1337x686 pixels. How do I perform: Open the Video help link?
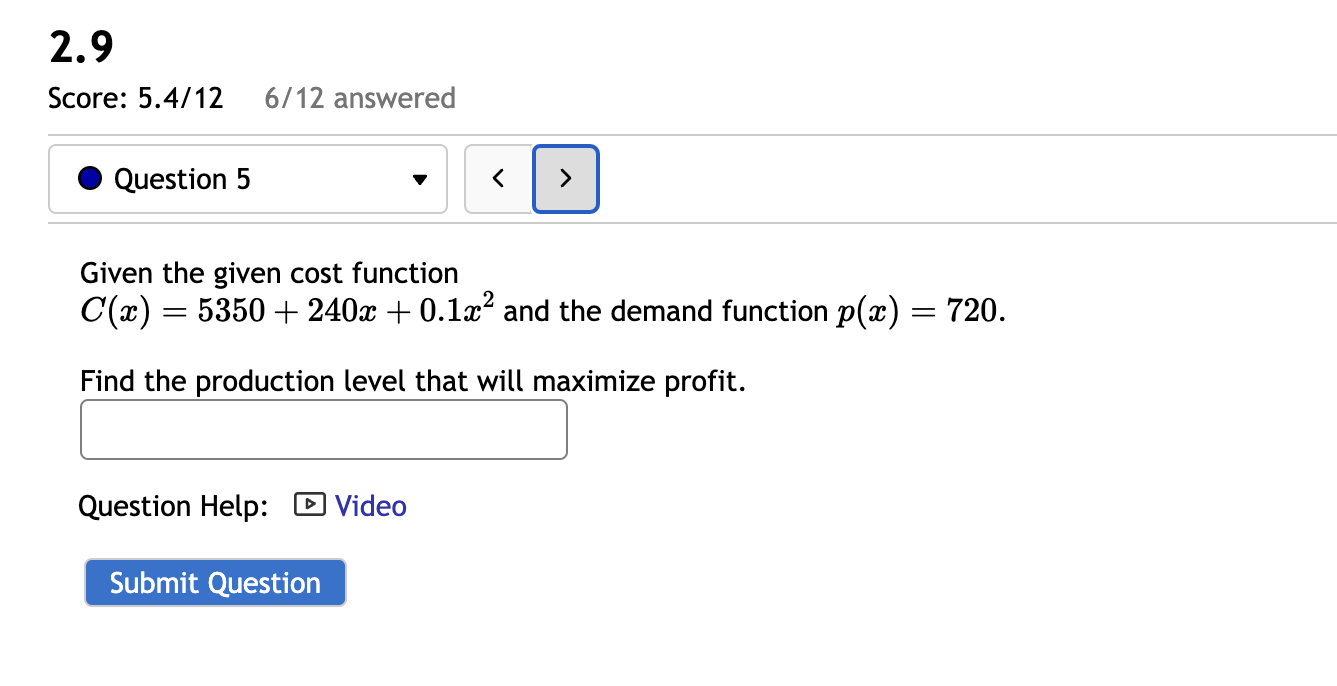[371, 505]
